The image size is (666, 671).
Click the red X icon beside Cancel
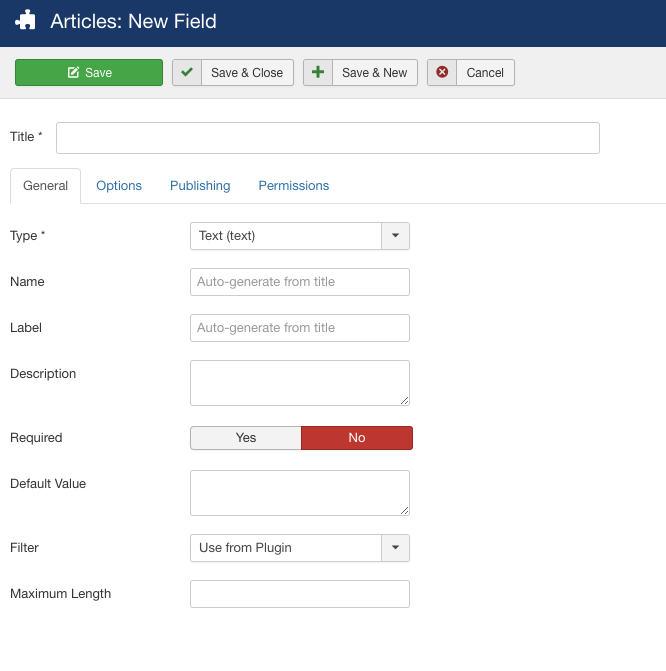pyautogui.click(x=442, y=73)
